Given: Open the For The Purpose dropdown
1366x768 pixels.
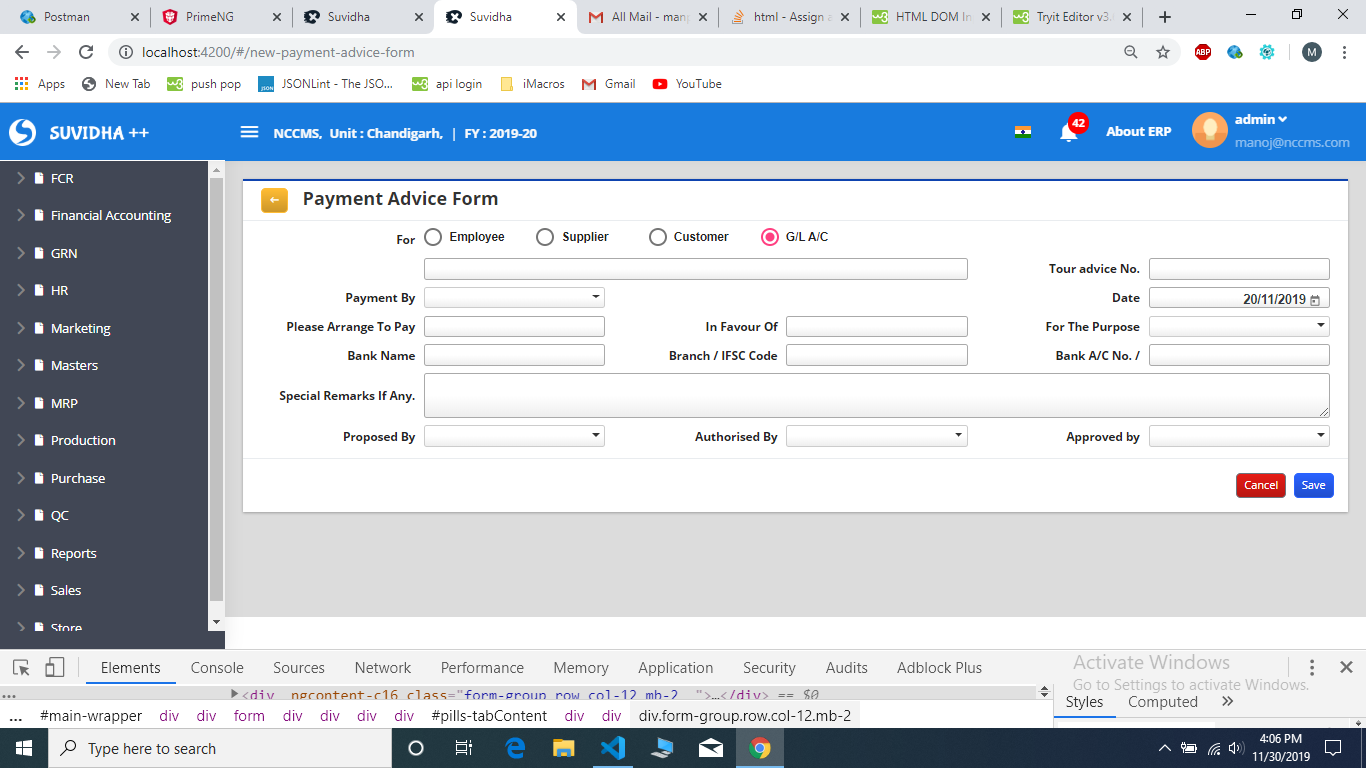Looking at the screenshot, I should click(1238, 326).
